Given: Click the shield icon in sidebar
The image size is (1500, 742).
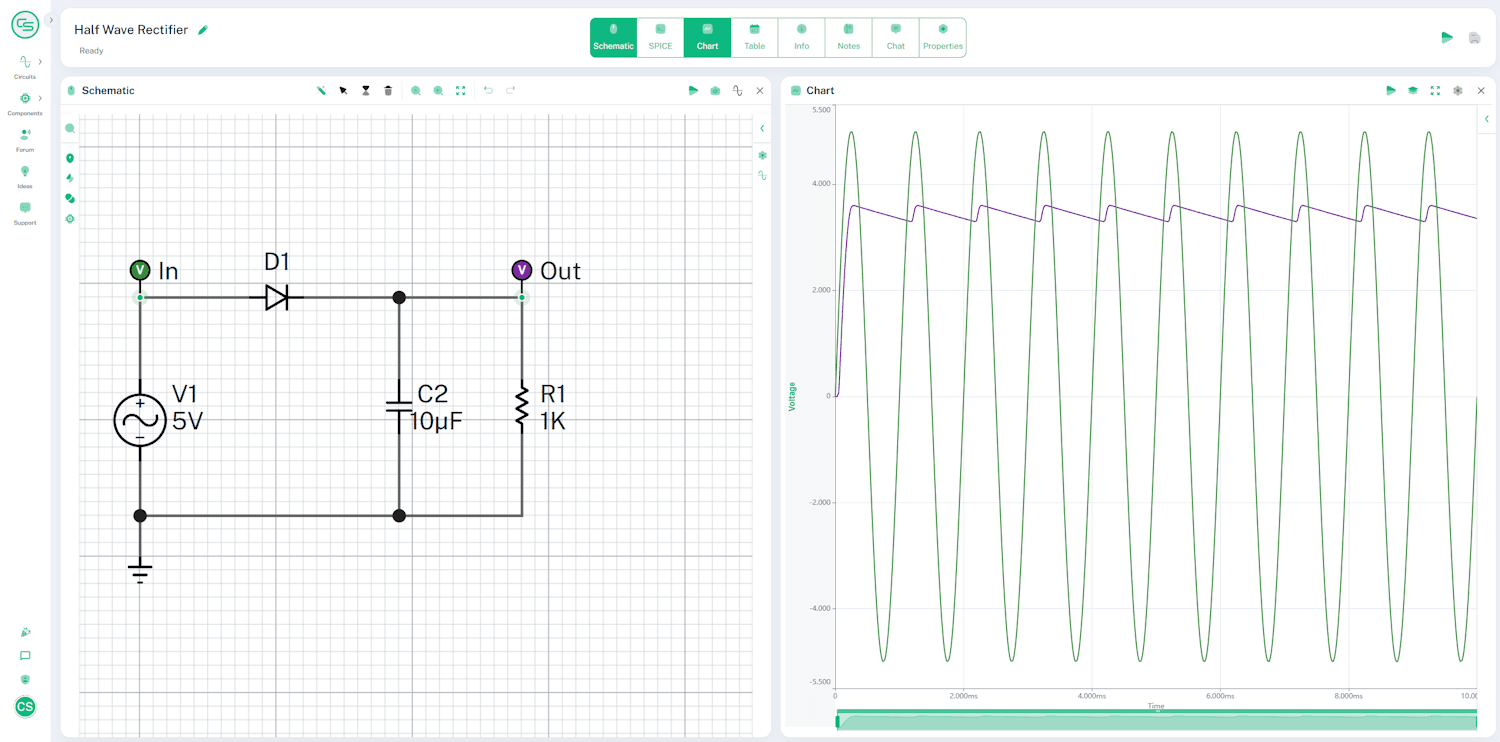Looking at the screenshot, I should pos(25,680).
